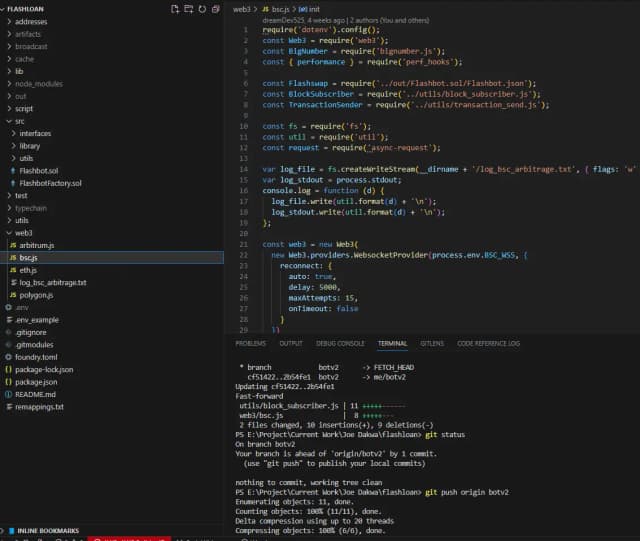
Task: Expand the Inline Bookmarks section
Action: [47, 529]
